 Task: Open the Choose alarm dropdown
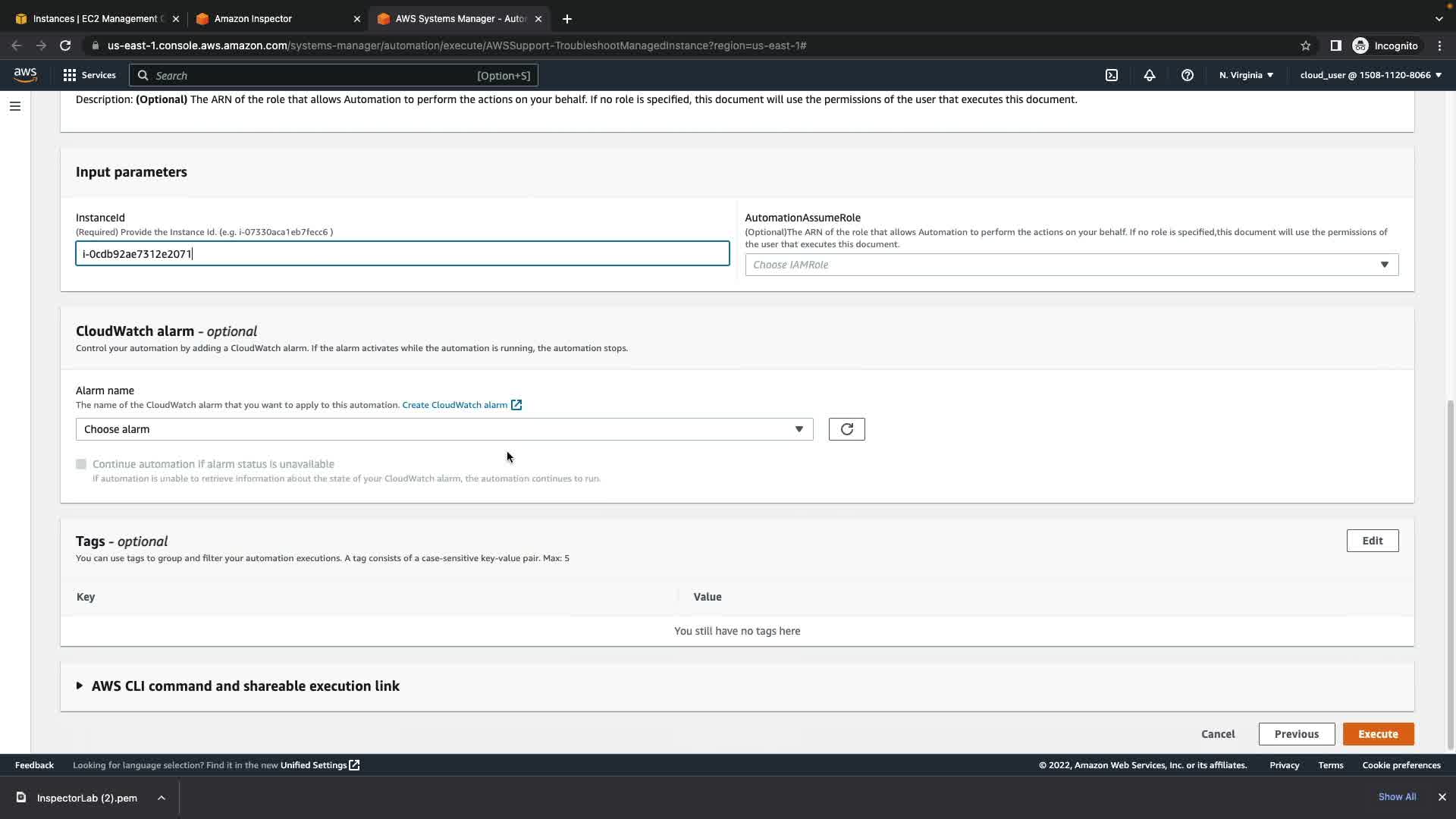[x=444, y=429]
